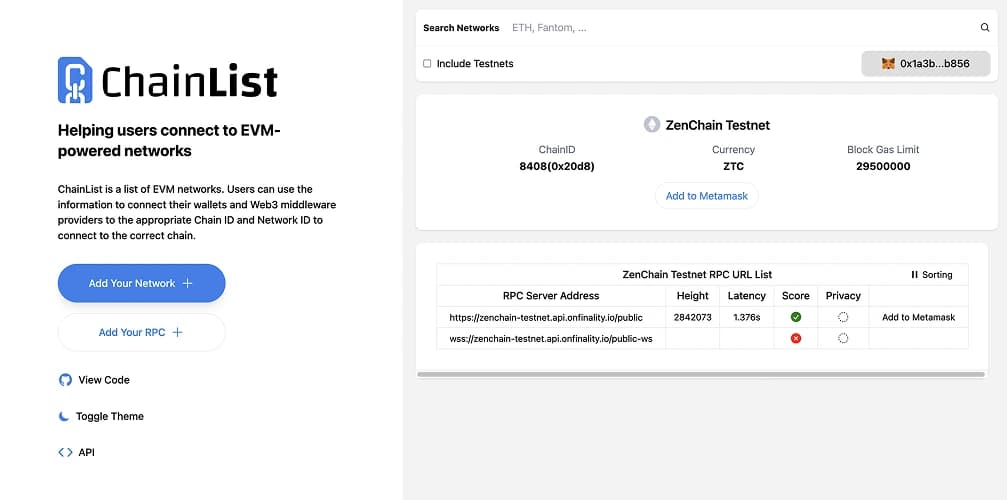1007x500 pixels.
Task: Click the Add Your Network button
Action: point(141,283)
